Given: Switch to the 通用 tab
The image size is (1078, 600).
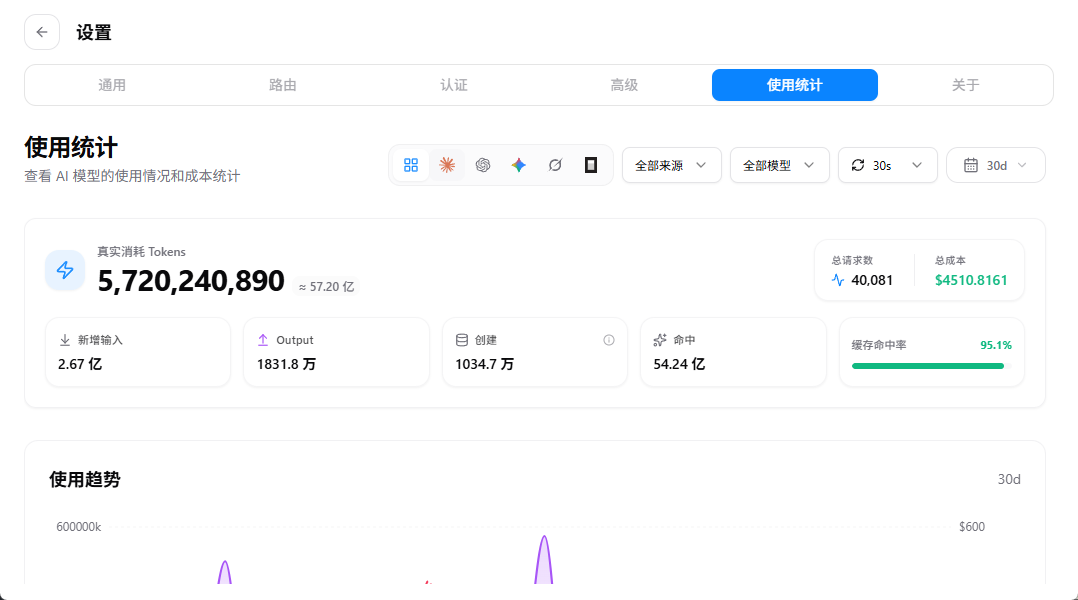Looking at the screenshot, I should pos(111,85).
